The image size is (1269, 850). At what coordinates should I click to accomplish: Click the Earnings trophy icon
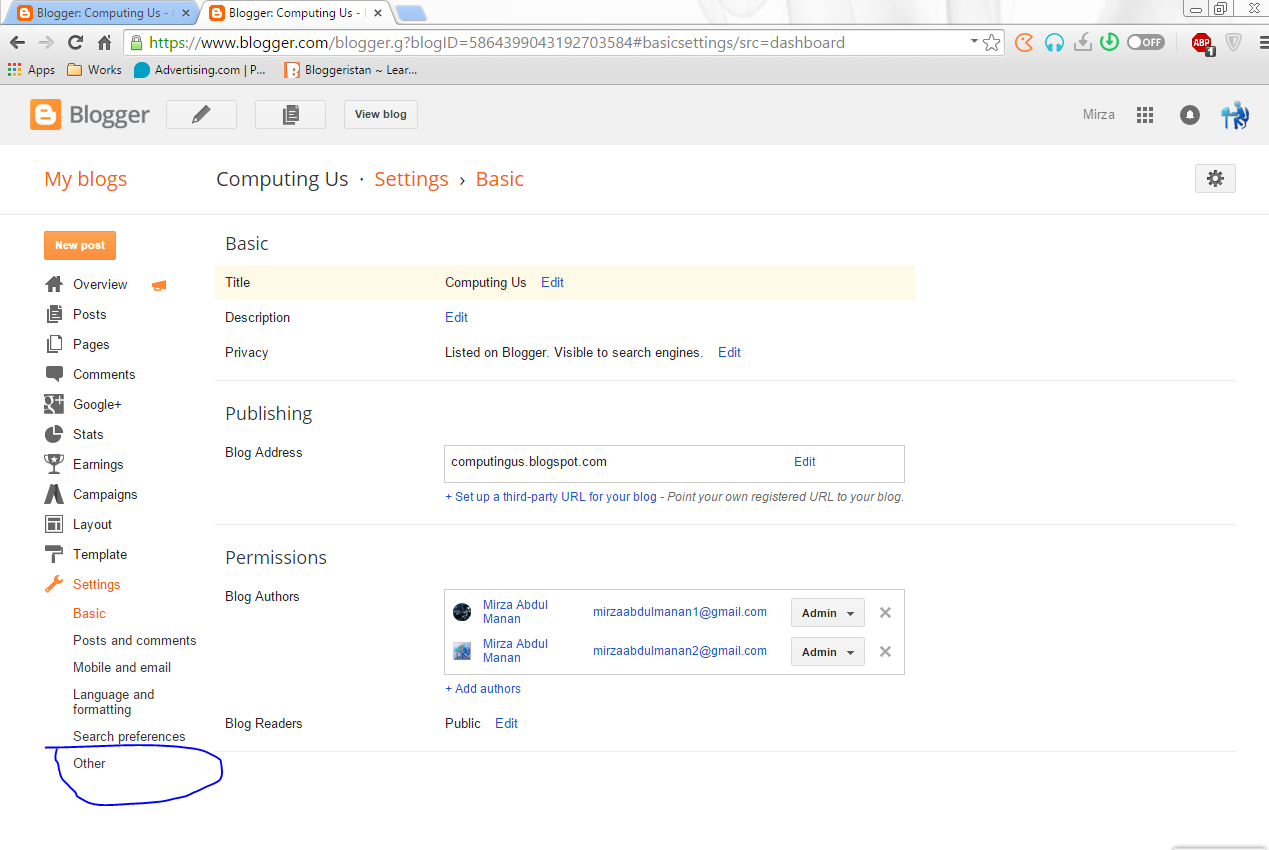coord(54,464)
